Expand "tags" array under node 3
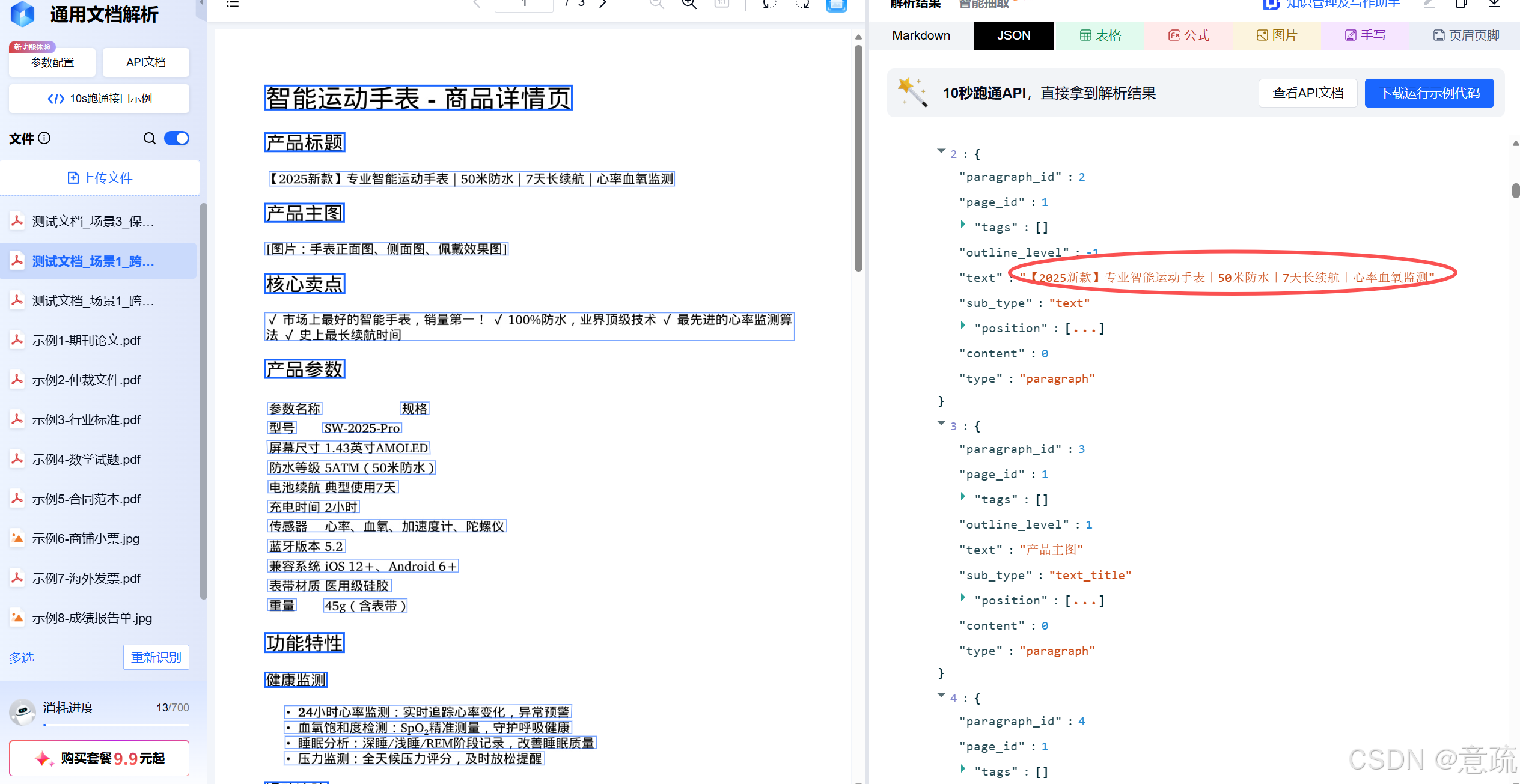This screenshot has width=1520, height=784. tap(963, 497)
